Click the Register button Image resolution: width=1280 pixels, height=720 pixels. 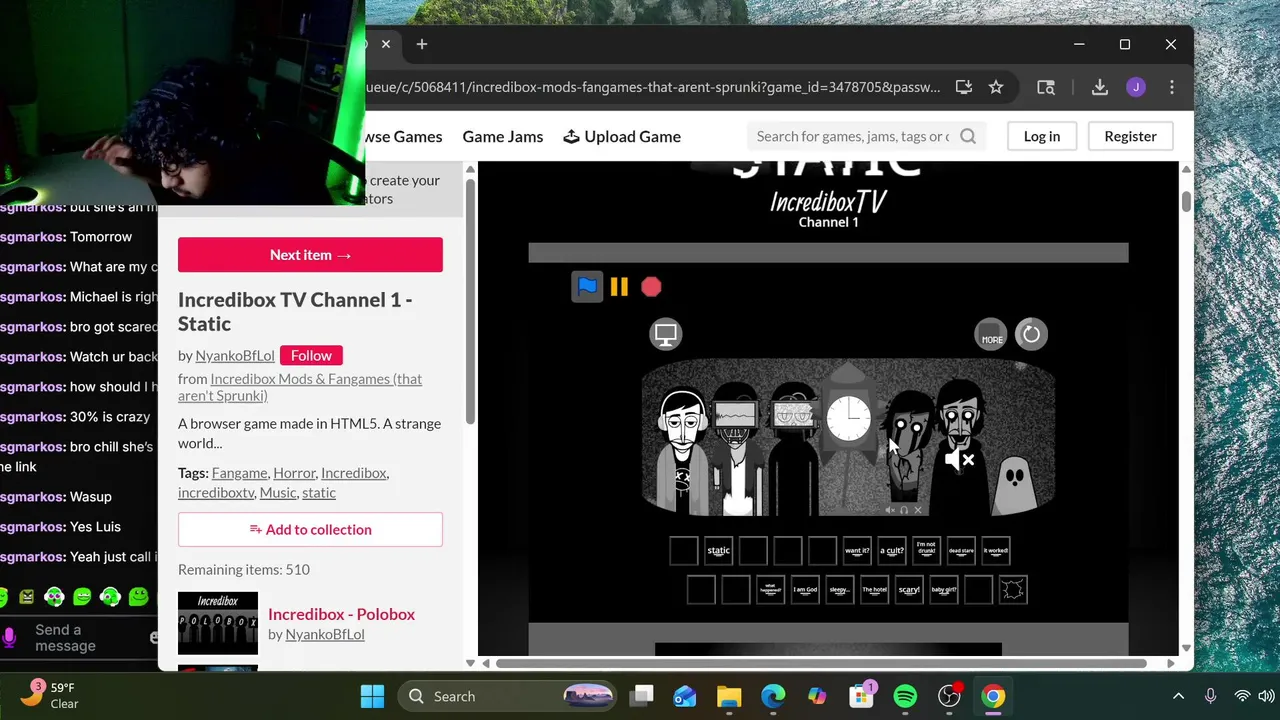tap(1130, 136)
